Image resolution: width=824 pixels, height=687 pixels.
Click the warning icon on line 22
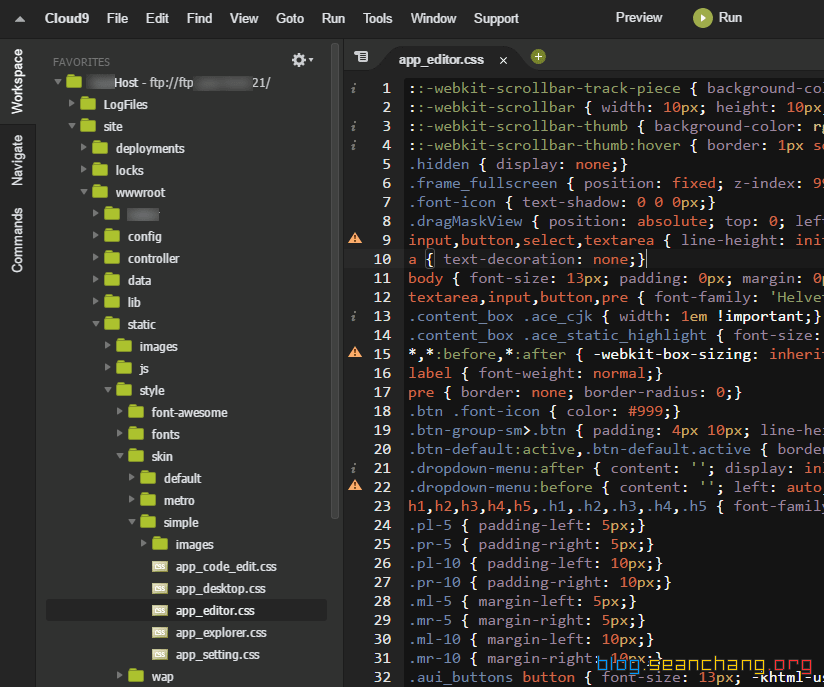click(x=355, y=485)
